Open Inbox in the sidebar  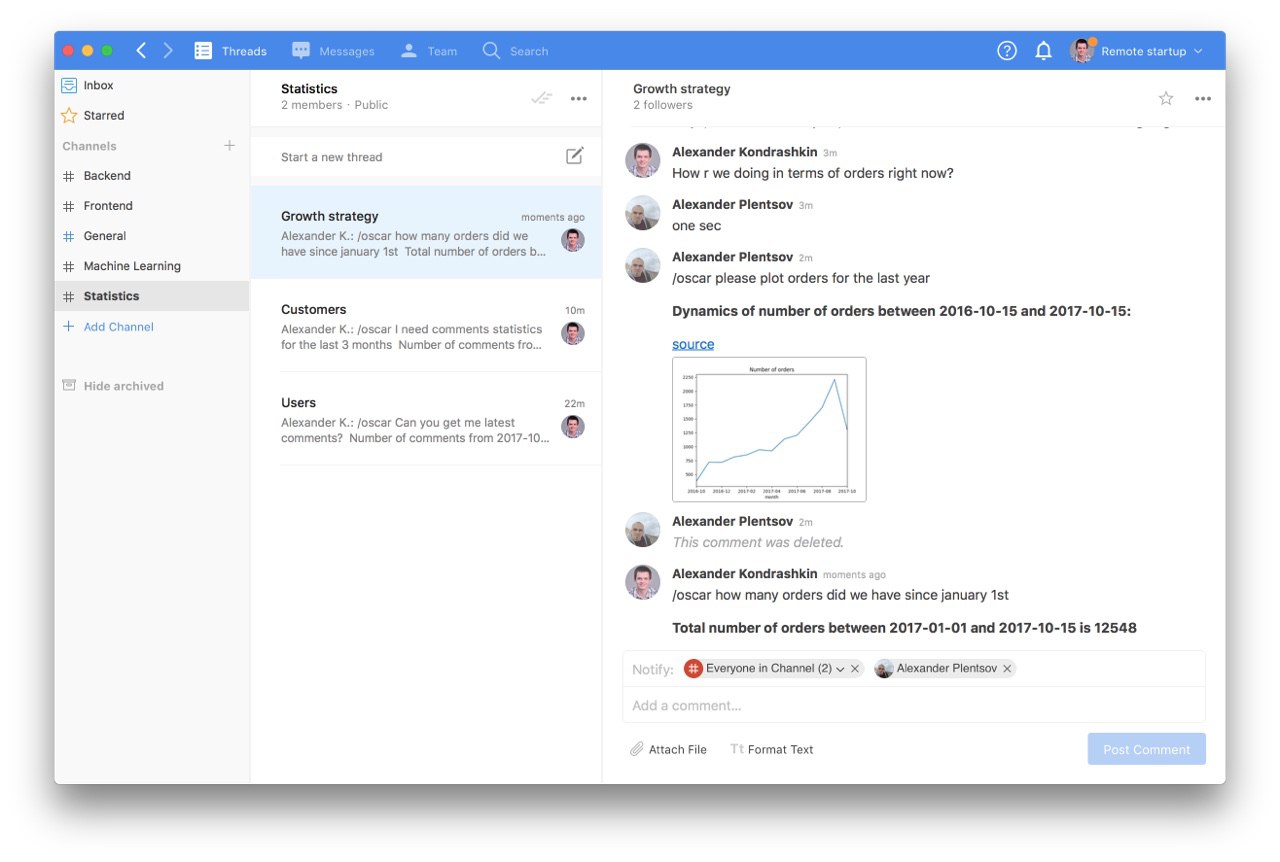point(151,85)
